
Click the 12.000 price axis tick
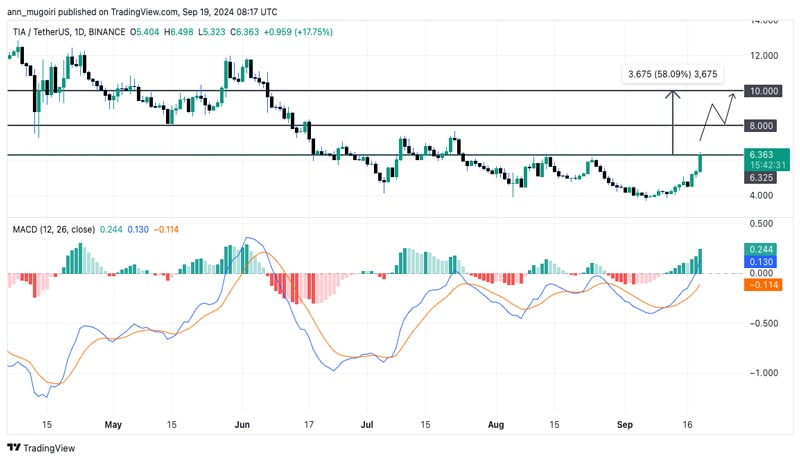tap(764, 56)
